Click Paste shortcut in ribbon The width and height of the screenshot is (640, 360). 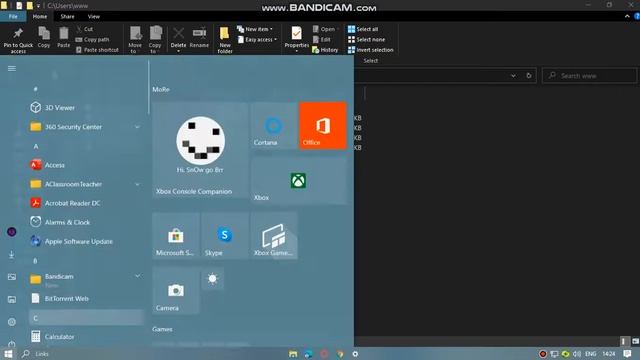pyautogui.click(x=97, y=50)
